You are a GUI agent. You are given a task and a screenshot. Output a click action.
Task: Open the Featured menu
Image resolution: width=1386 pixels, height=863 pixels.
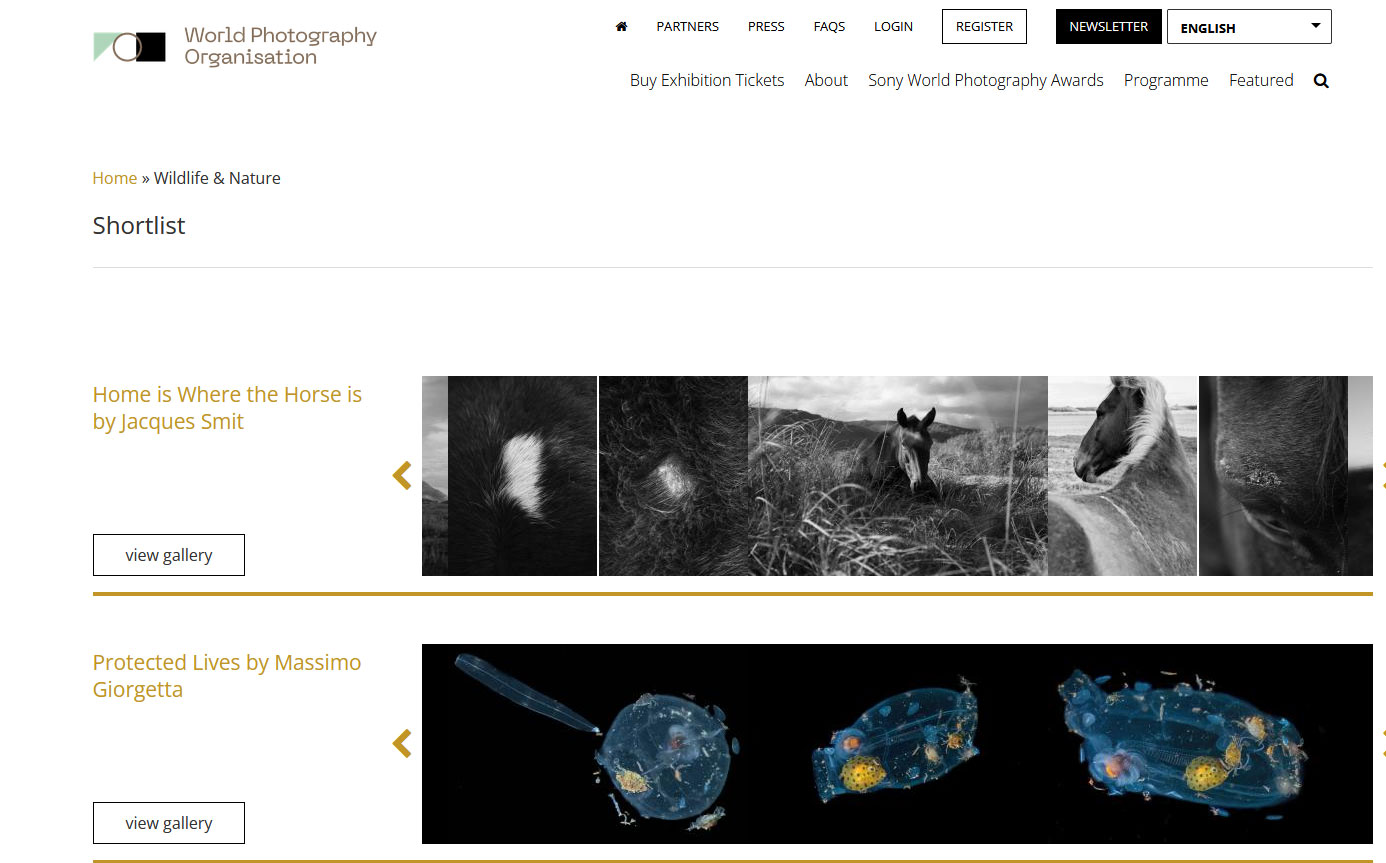point(1261,80)
